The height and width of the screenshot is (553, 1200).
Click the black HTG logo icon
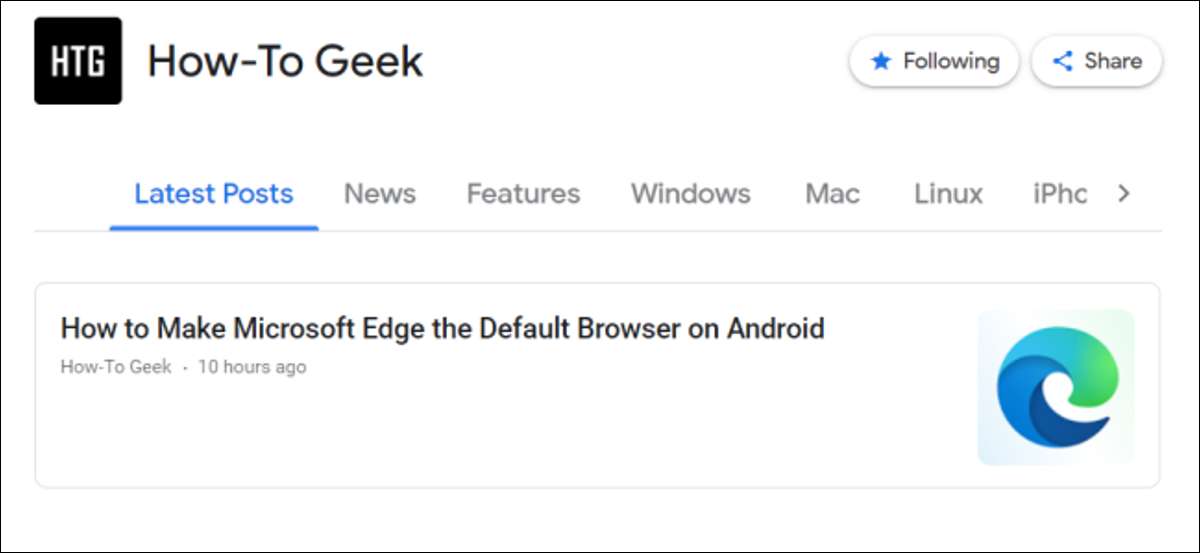pyautogui.click(x=78, y=61)
